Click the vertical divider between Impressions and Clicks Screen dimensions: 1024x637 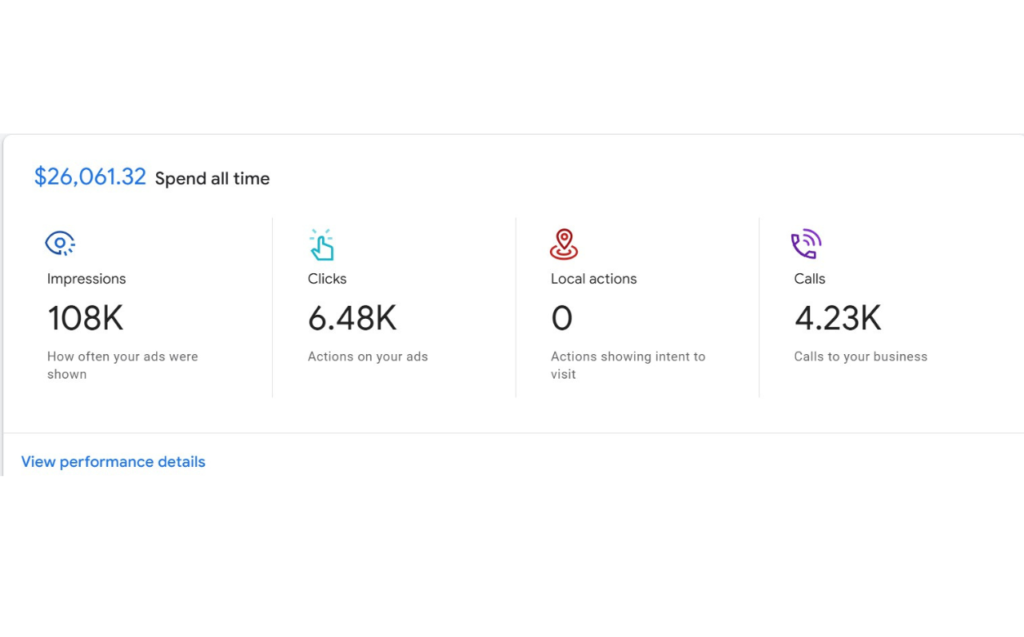(x=272, y=308)
